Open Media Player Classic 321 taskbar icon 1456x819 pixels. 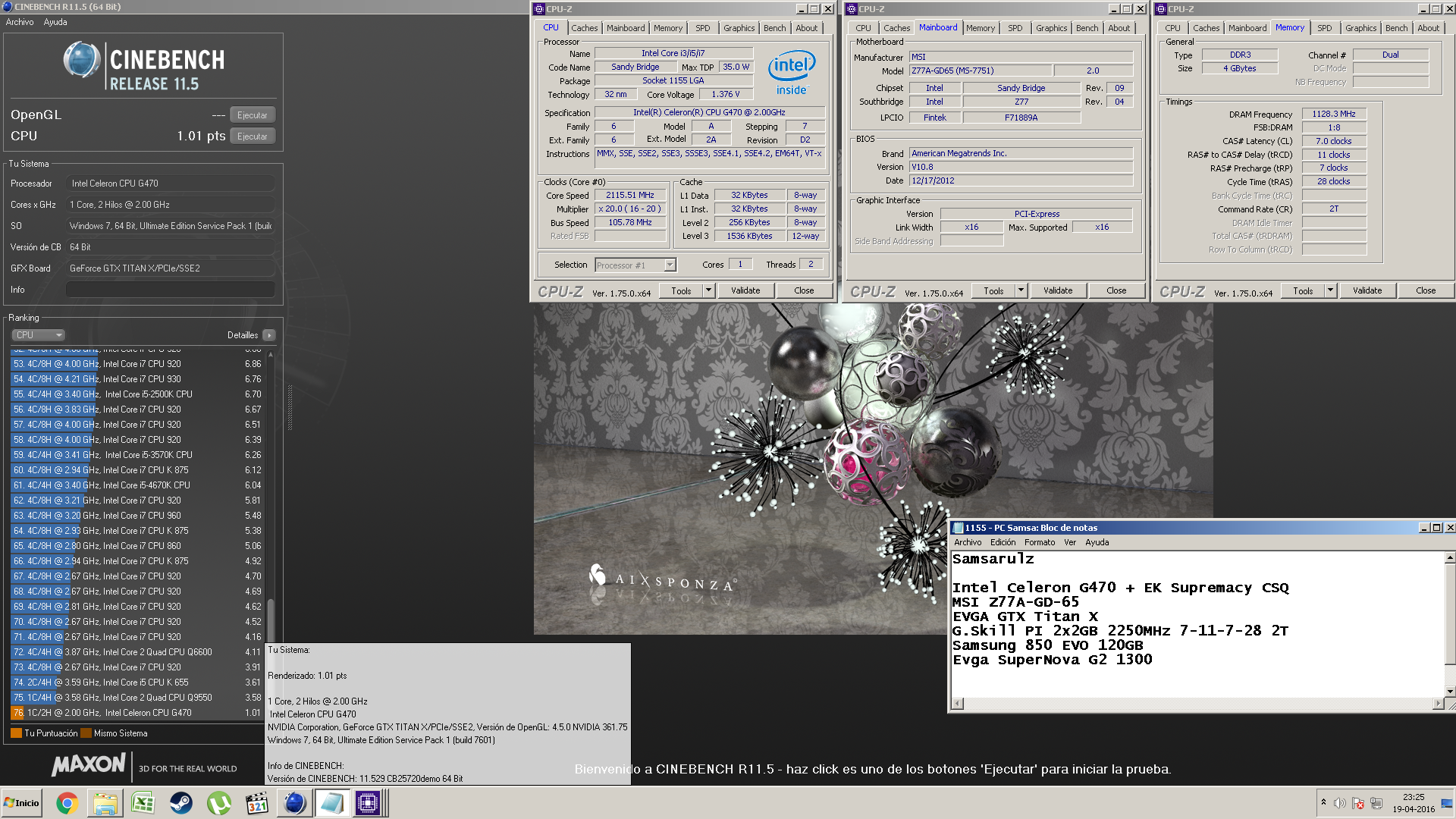click(257, 803)
